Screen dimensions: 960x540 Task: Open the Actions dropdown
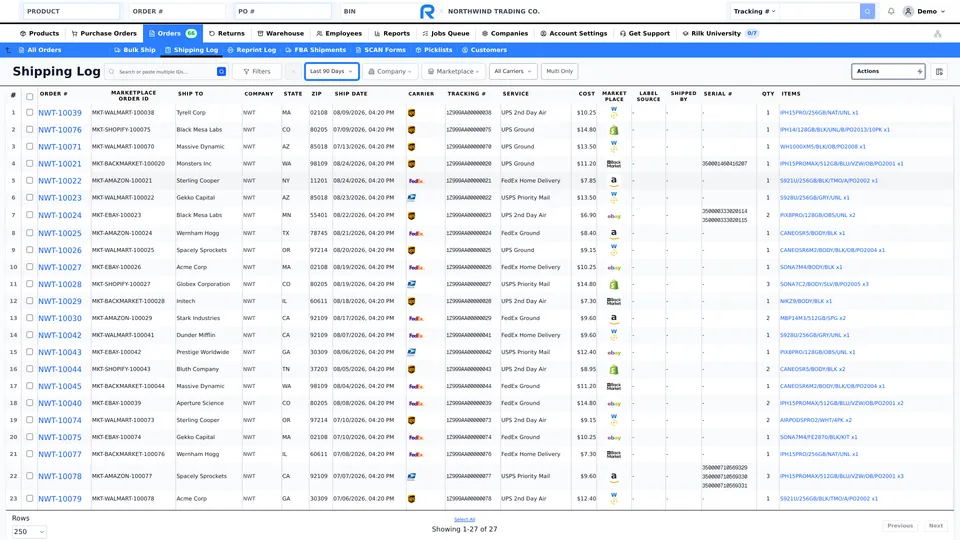888,72
